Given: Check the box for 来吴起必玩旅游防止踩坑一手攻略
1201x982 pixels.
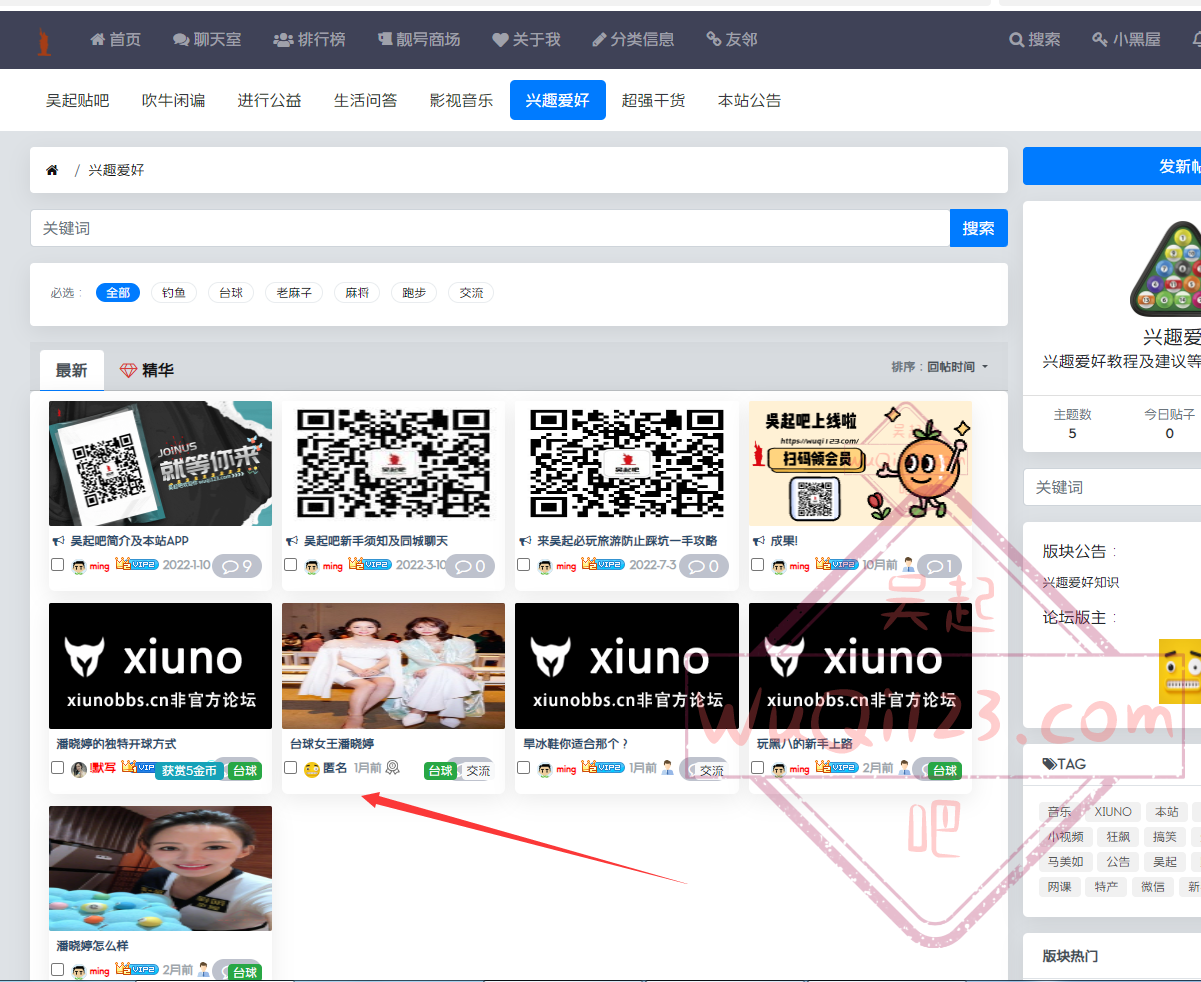Looking at the screenshot, I should 523,565.
